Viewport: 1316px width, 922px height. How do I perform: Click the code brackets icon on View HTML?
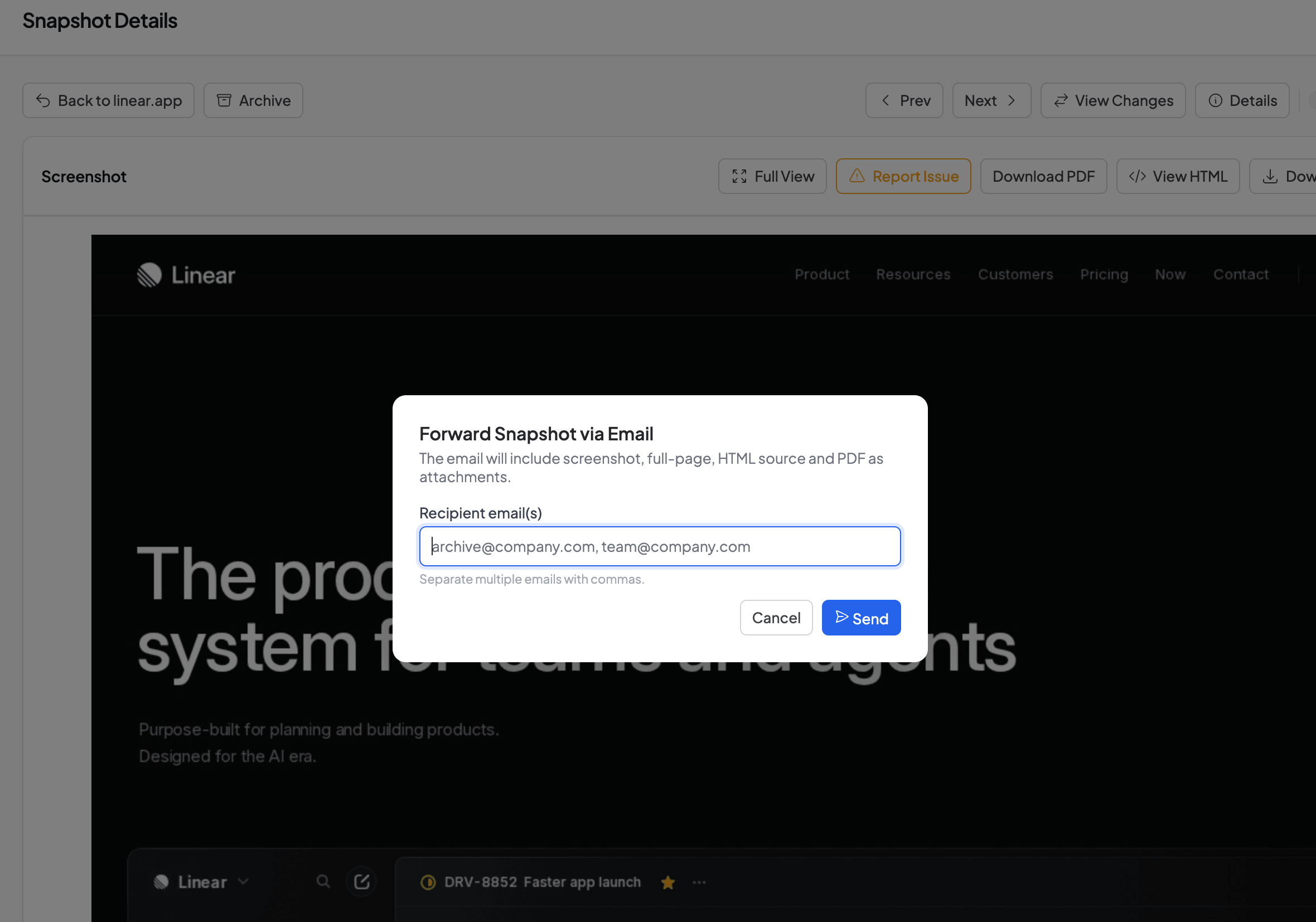tap(1137, 176)
